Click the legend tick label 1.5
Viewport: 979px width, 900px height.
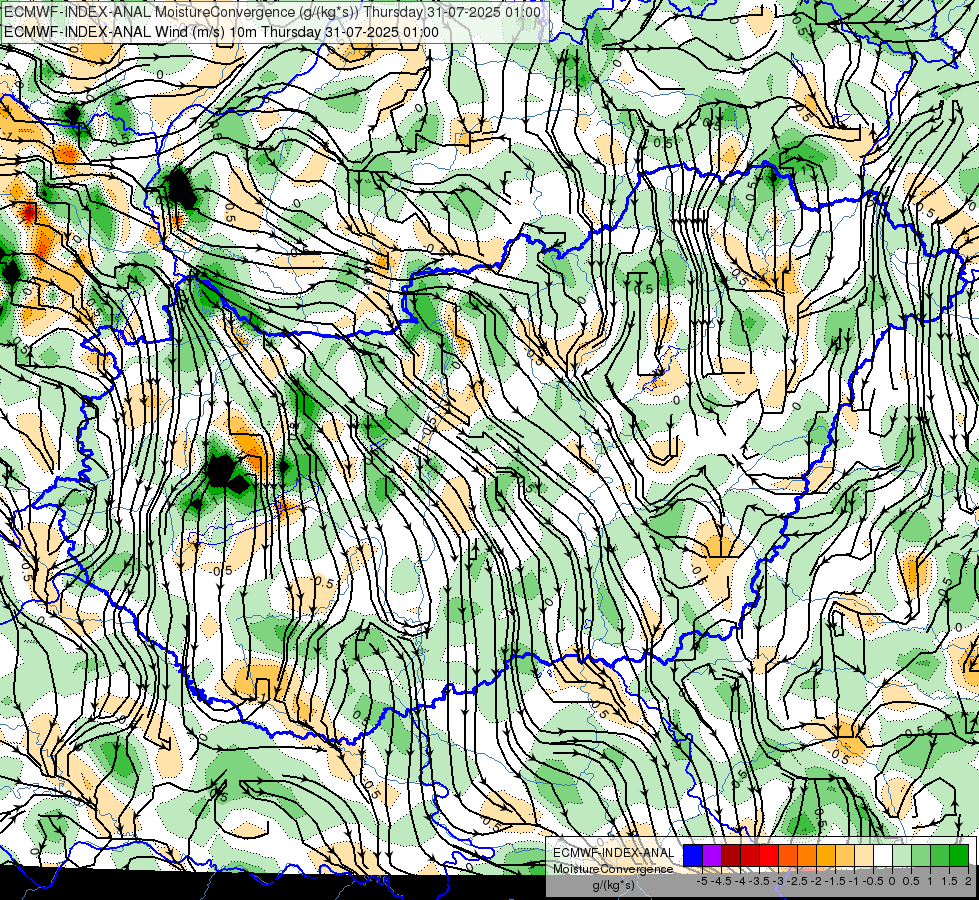[950, 881]
